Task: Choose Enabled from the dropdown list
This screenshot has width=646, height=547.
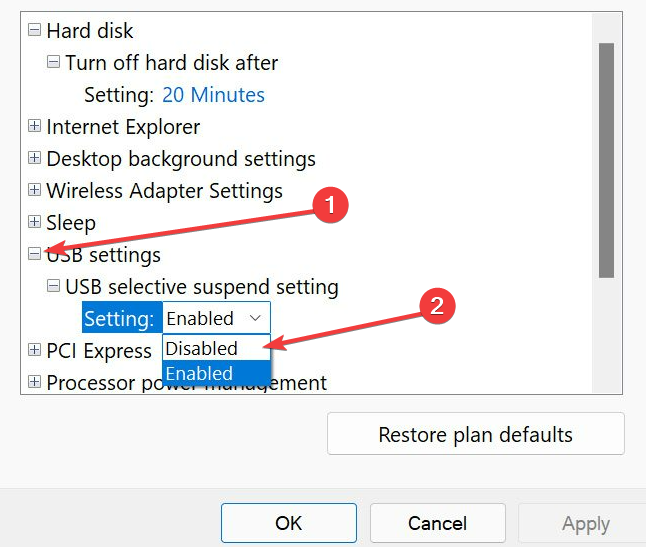Action: (x=200, y=373)
